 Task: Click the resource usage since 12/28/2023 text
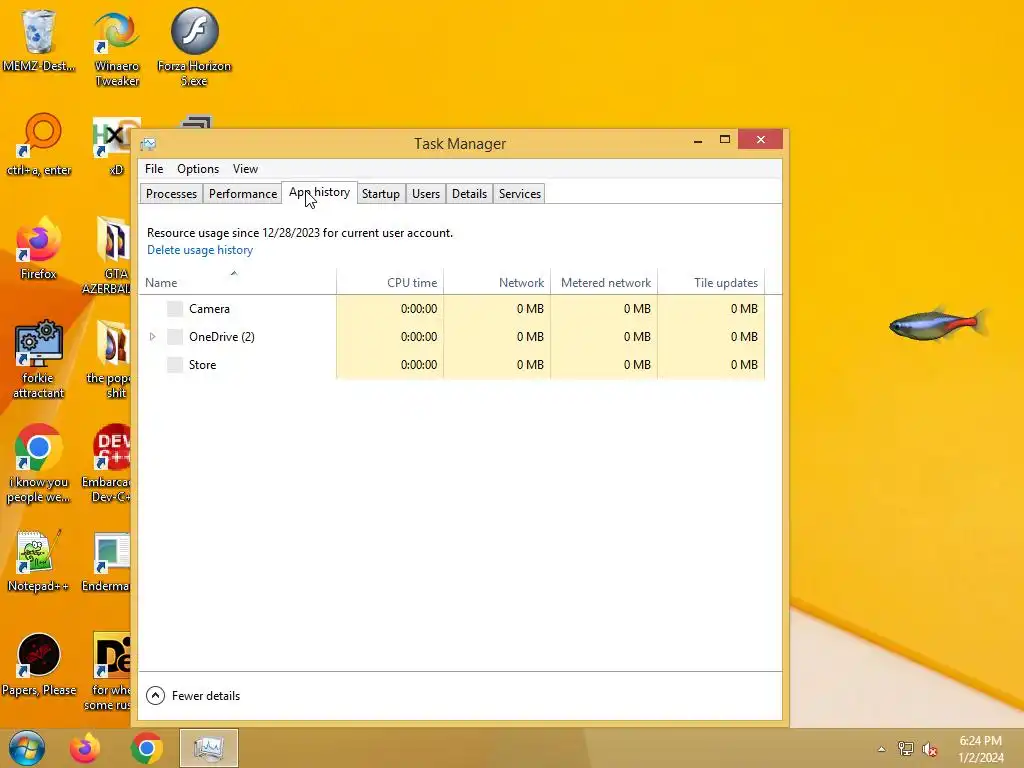point(300,233)
